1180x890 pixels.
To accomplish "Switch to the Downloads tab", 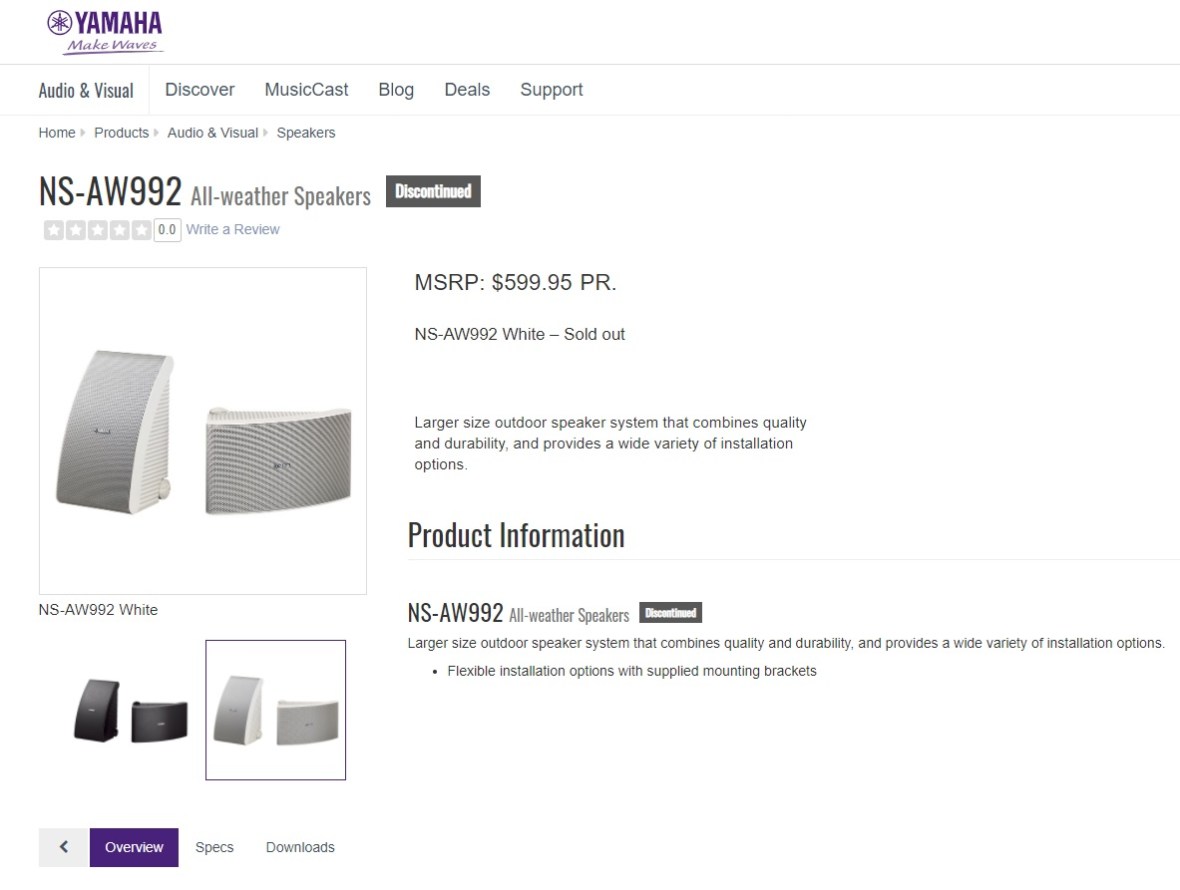I will [300, 847].
